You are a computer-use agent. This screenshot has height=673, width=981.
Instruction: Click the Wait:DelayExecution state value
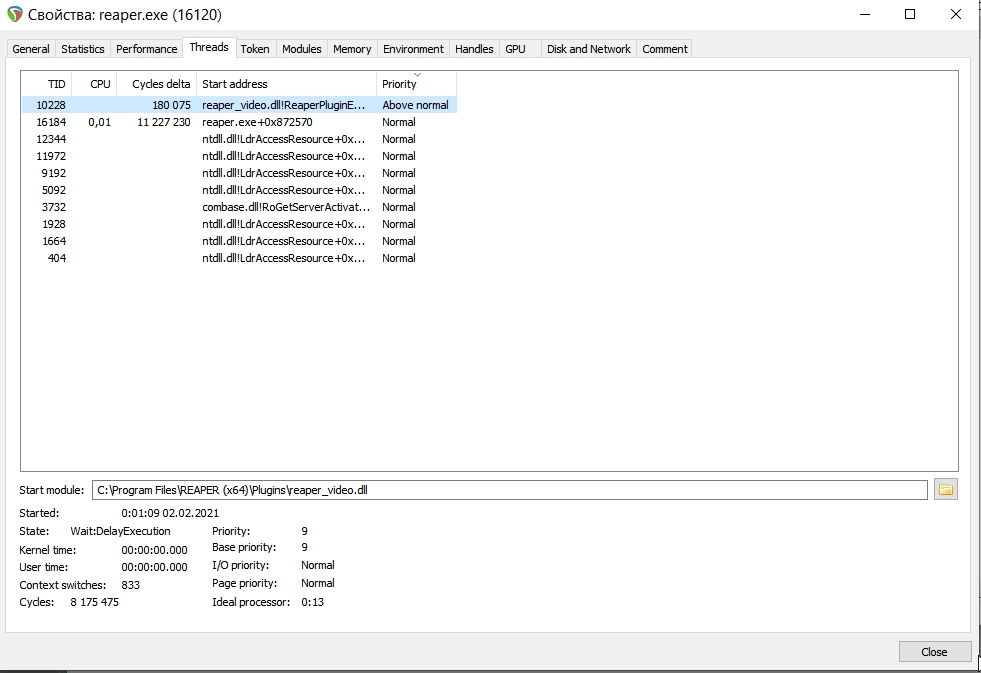coord(120,531)
